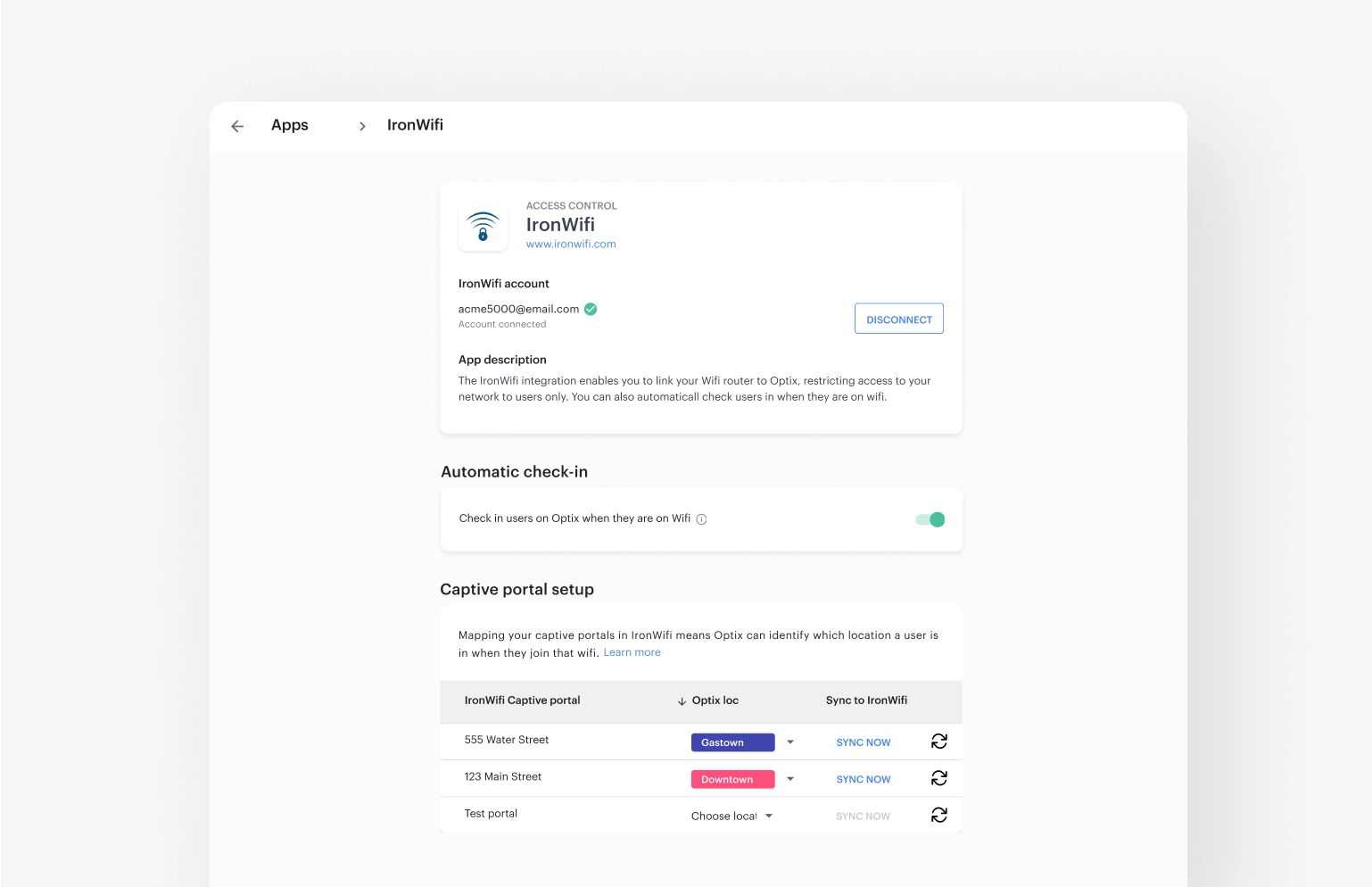Click Account connected status text
Viewport: 1372px width, 887px height.
click(502, 325)
